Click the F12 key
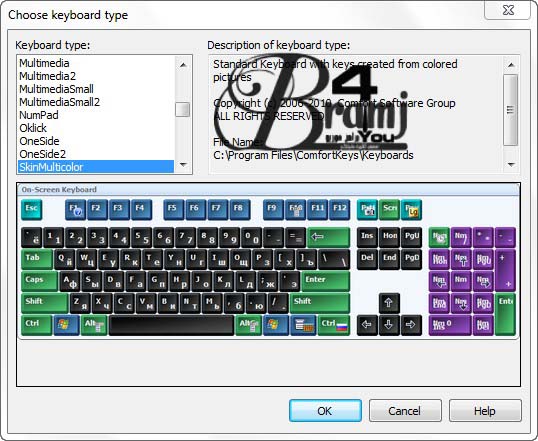Image resolution: width=538 pixels, height=441 pixels. (x=339, y=209)
